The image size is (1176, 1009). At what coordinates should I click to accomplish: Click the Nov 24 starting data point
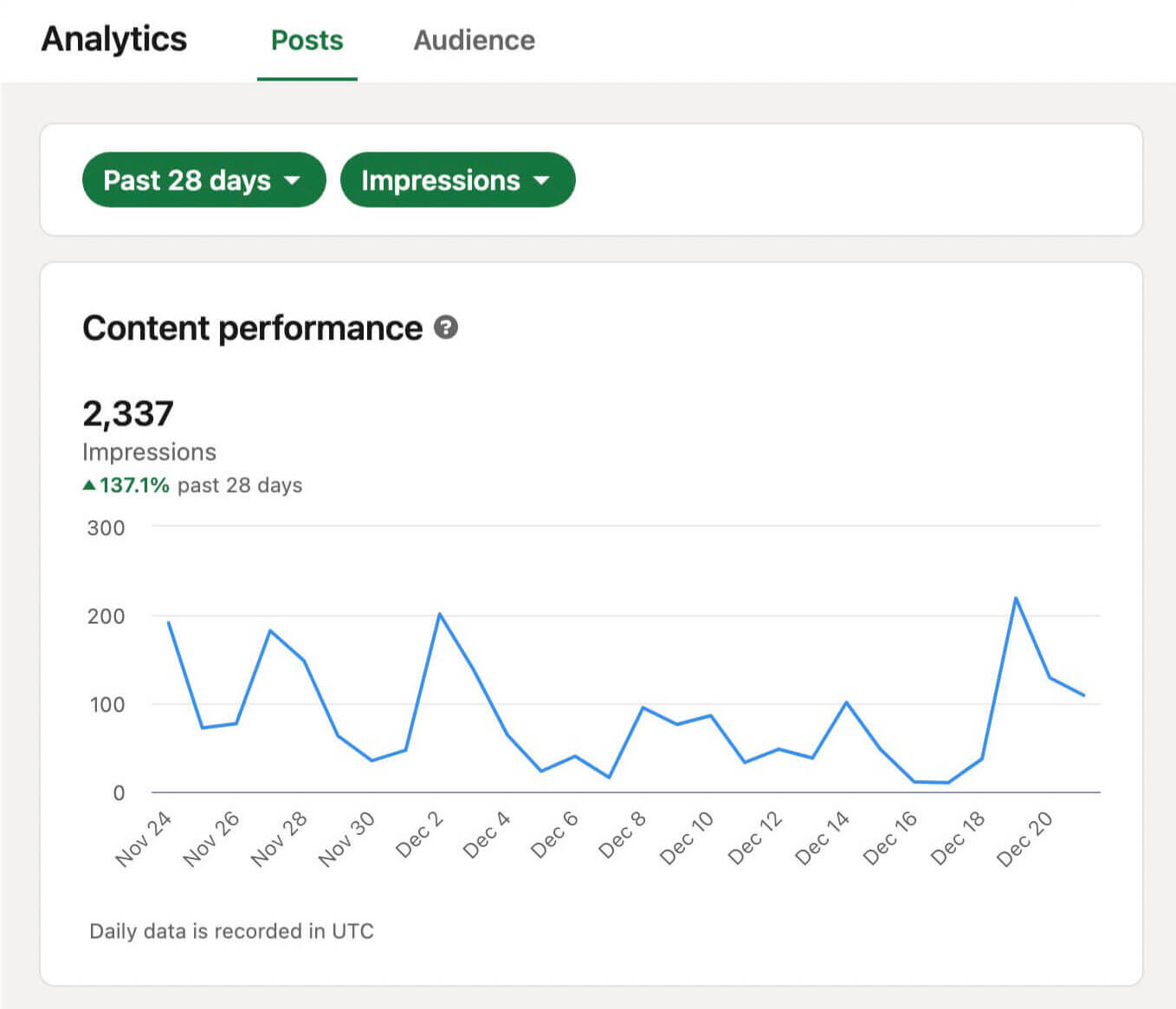pyautogui.click(x=169, y=622)
